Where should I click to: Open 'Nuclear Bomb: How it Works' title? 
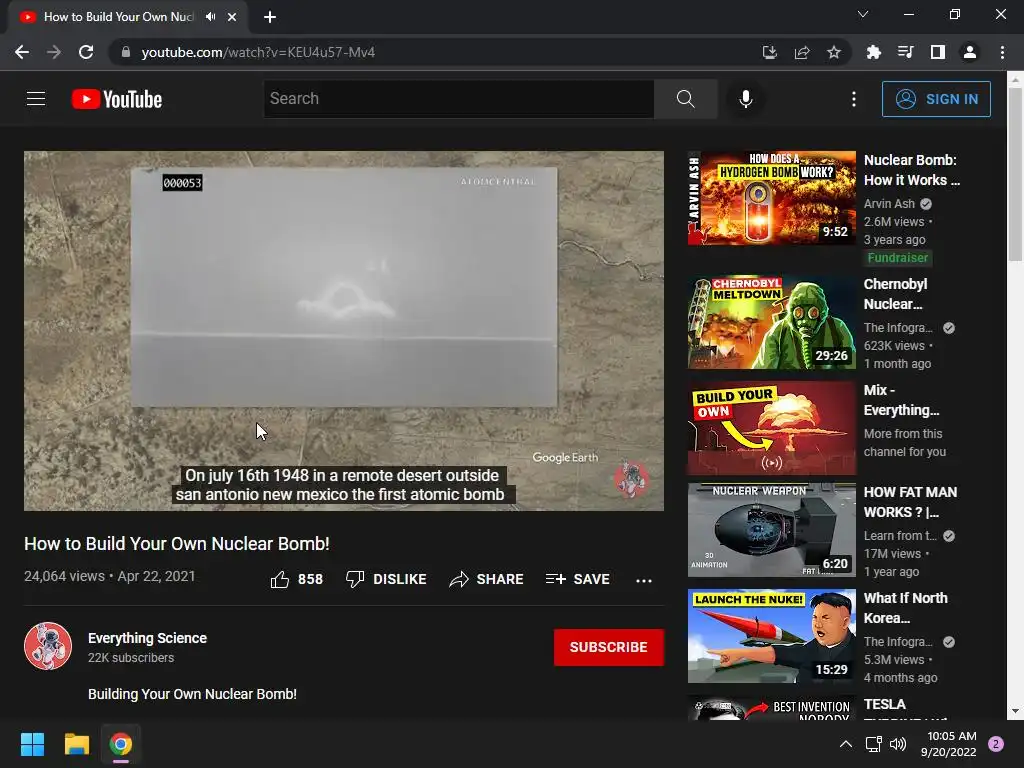click(912, 170)
